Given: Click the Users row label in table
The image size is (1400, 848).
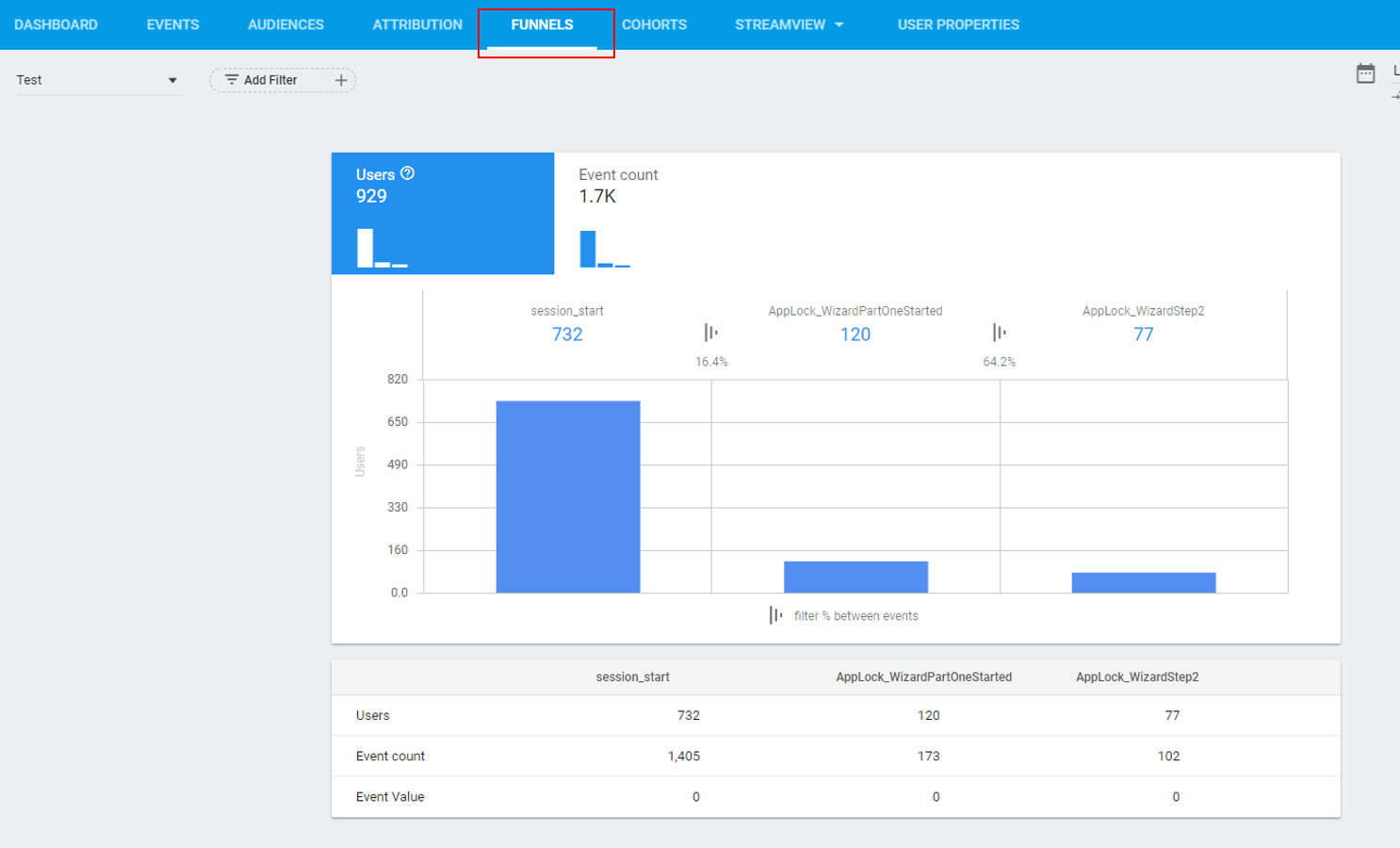Looking at the screenshot, I should point(373,715).
